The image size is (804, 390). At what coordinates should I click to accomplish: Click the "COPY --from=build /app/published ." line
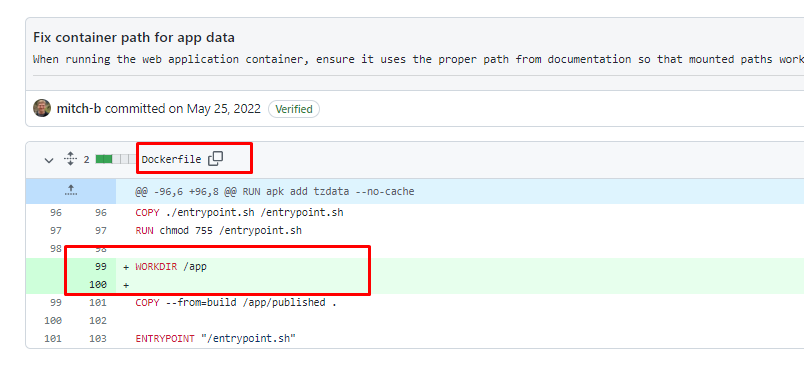coord(236,302)
